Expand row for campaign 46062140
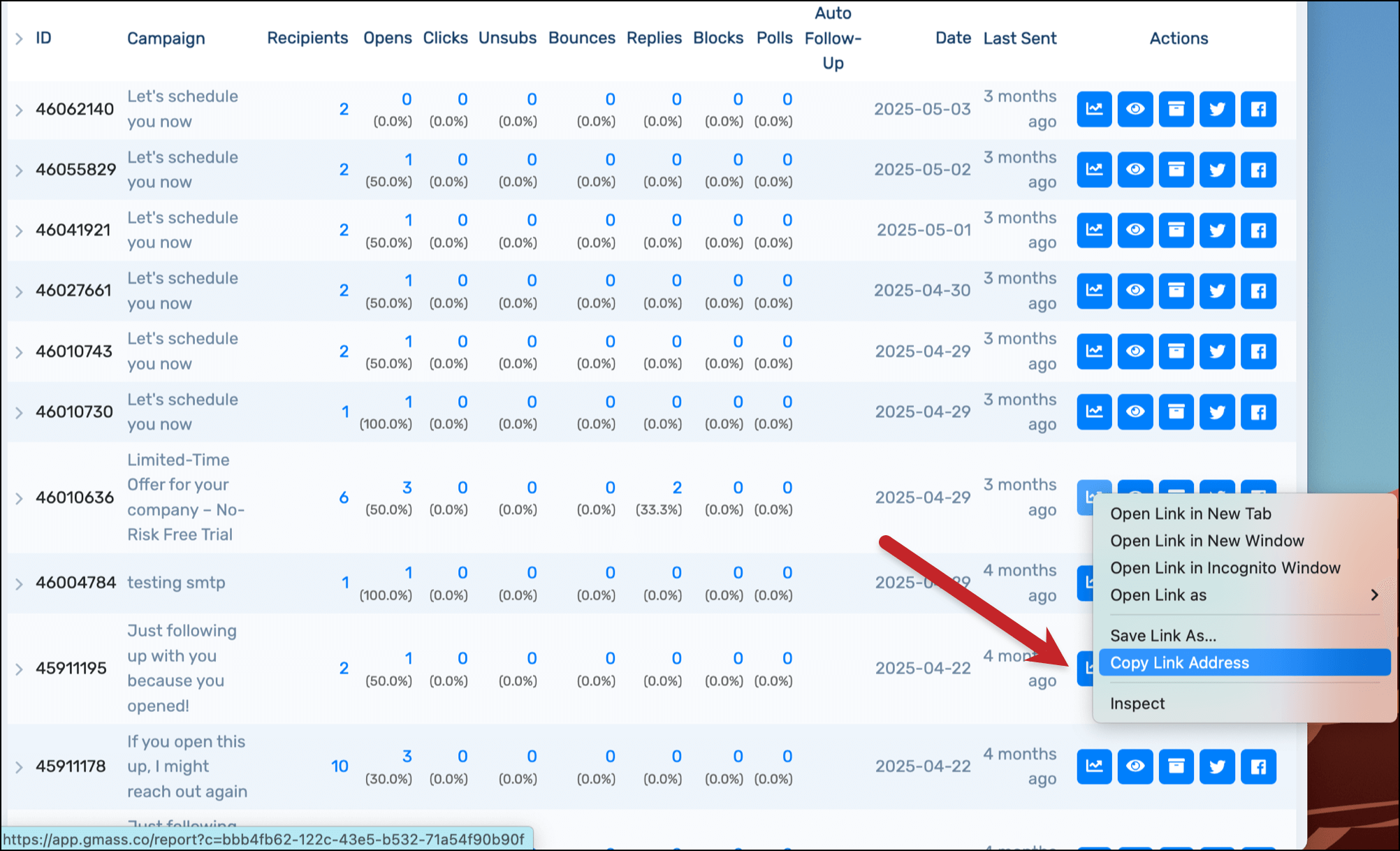Image resolution: width=1400 pixels, height=851 pixels. 19,110
